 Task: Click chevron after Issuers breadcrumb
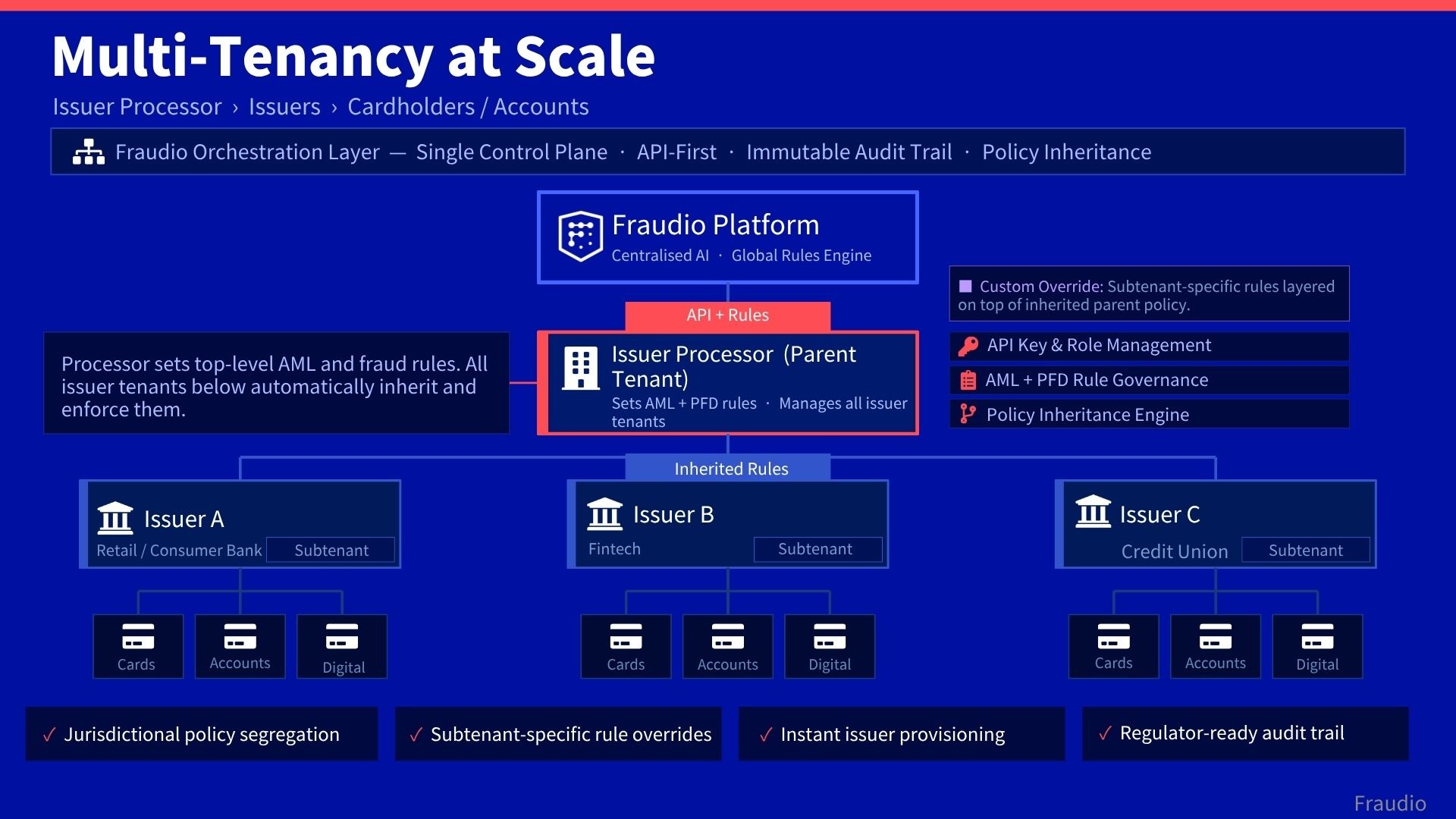[x=334, y=108]
